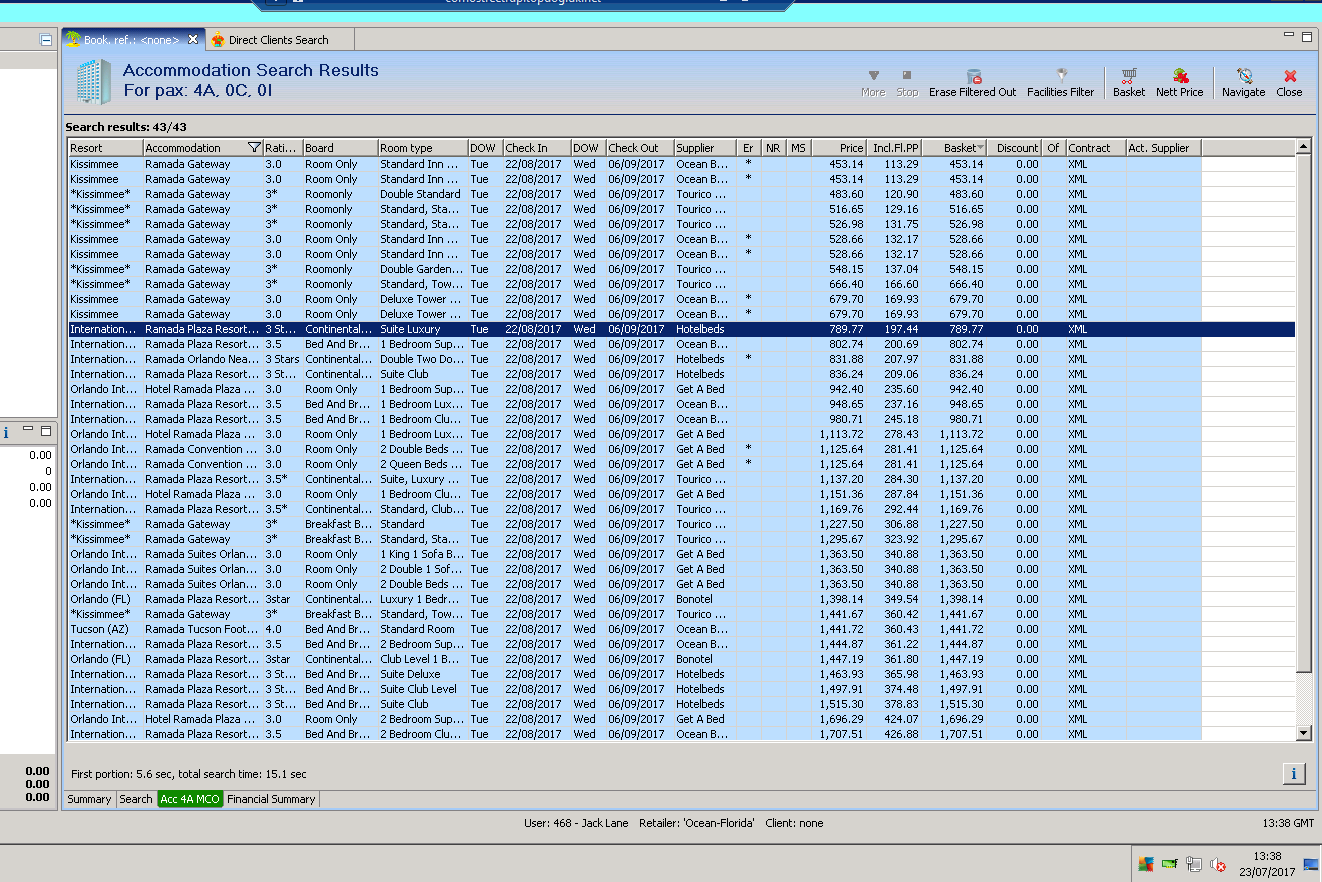Screen dimensions: 1322x882
Task: Sort by the Room type column header
Action: pos(423,148)
